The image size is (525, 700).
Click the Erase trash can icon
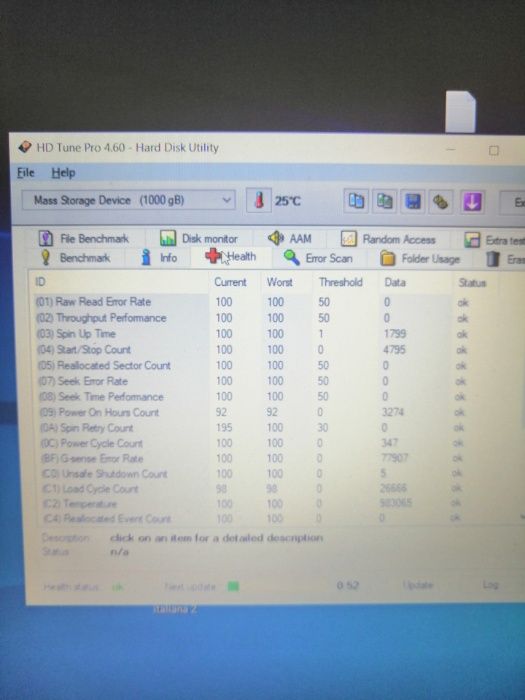coord(492,259)
